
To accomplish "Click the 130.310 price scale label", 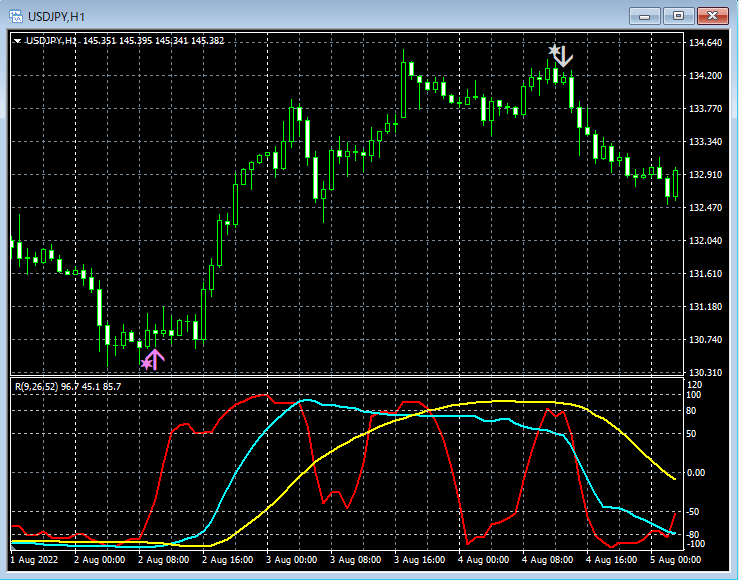I will coord(706,372).
